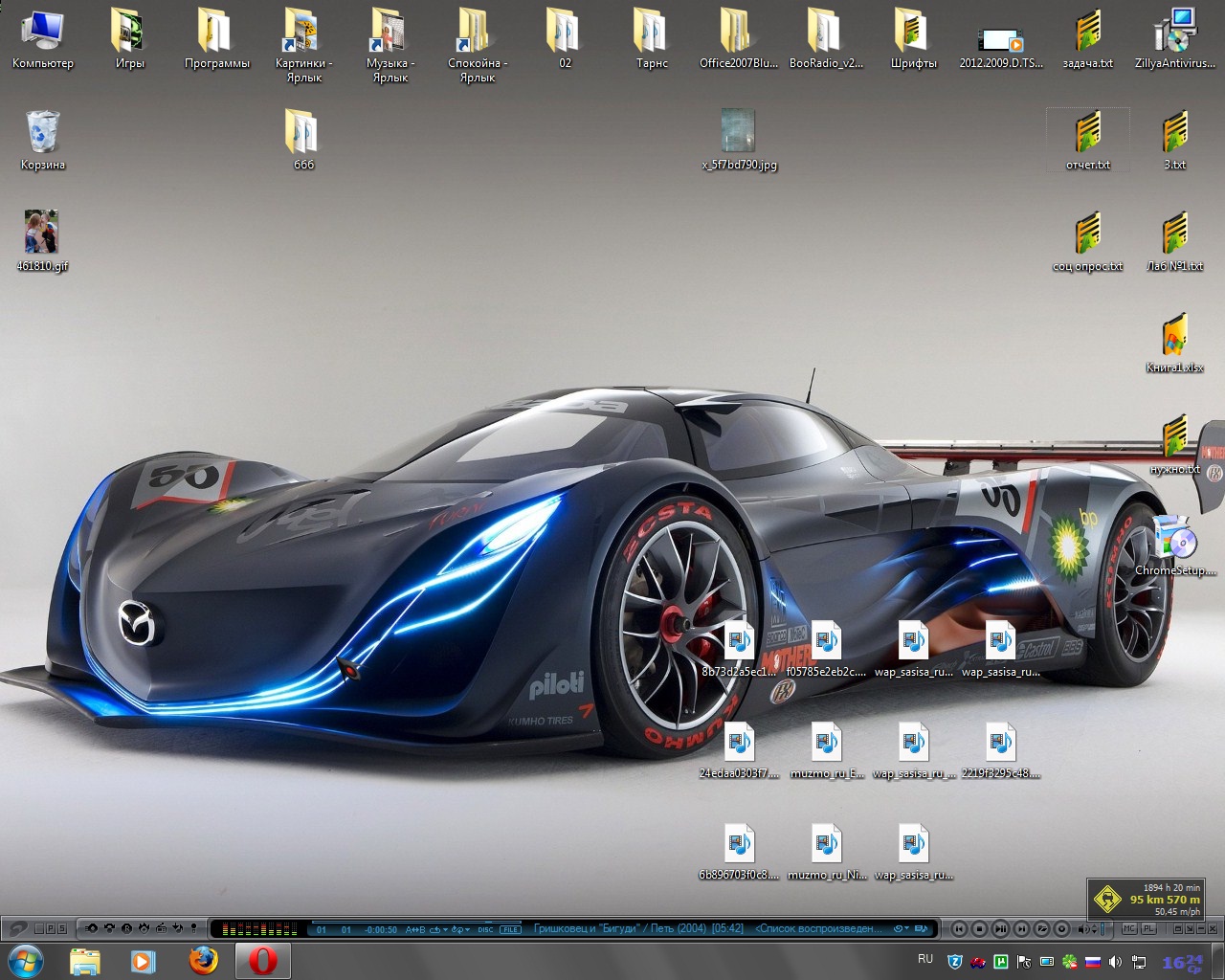
Task: Open the shuffle mode dropdown arrow
Action: coord(468,929)
